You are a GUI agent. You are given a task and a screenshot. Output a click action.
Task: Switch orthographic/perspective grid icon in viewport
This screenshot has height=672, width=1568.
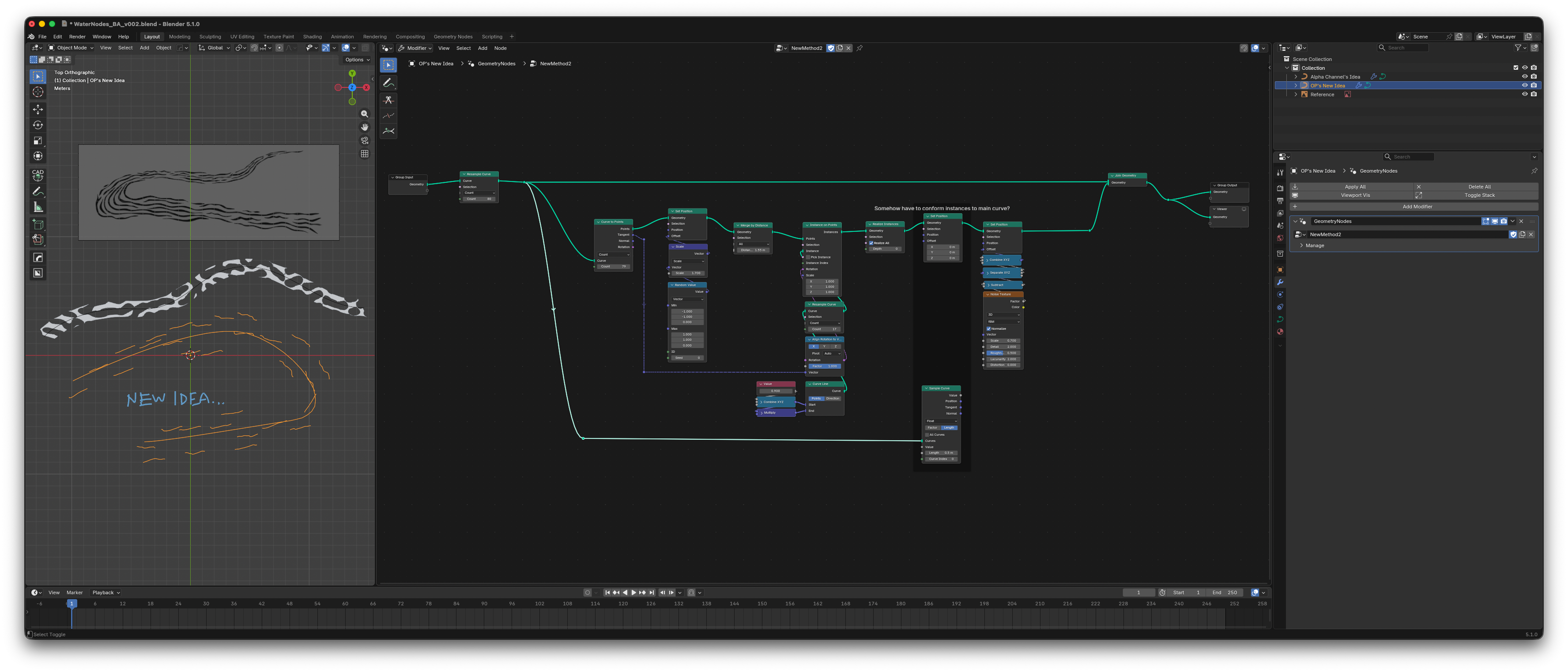point(365,154)
